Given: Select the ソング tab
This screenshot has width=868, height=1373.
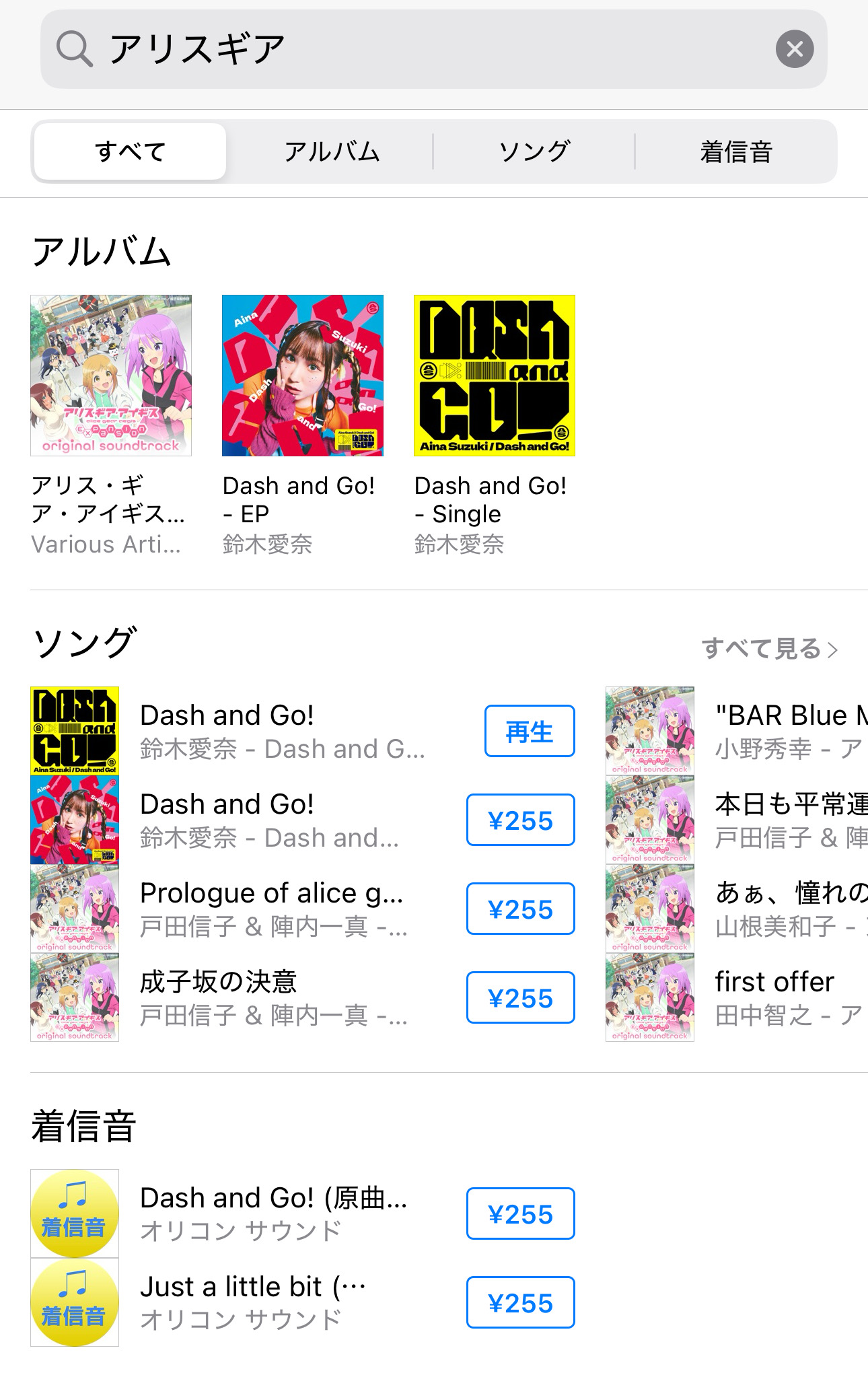Looking at the screenshot, I should [x=534, y=151].
